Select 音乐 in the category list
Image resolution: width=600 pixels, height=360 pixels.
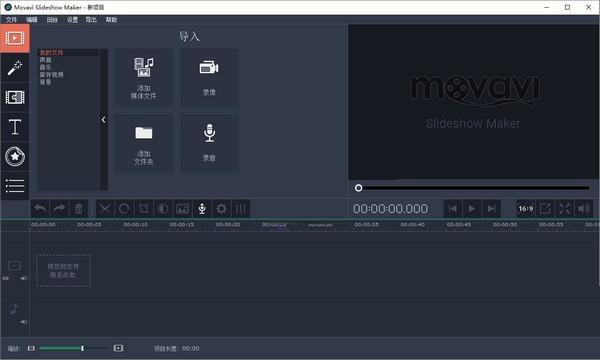pos(46,67)
